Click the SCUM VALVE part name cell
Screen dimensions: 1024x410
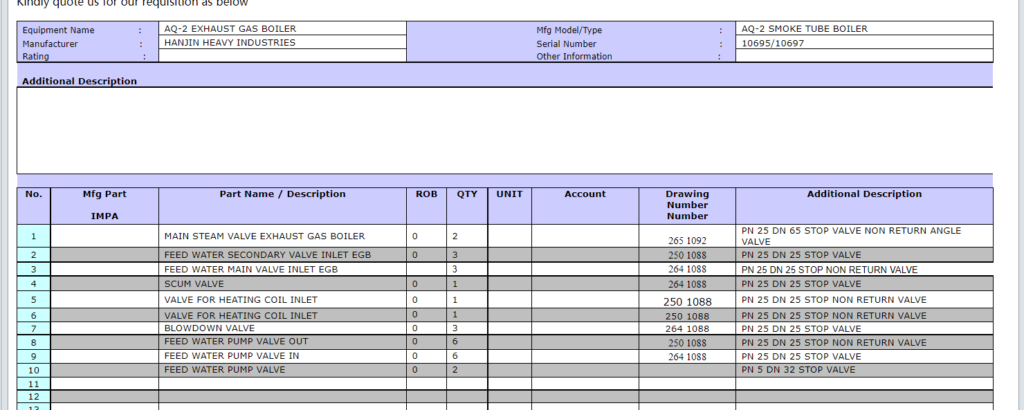coord(282,284)
